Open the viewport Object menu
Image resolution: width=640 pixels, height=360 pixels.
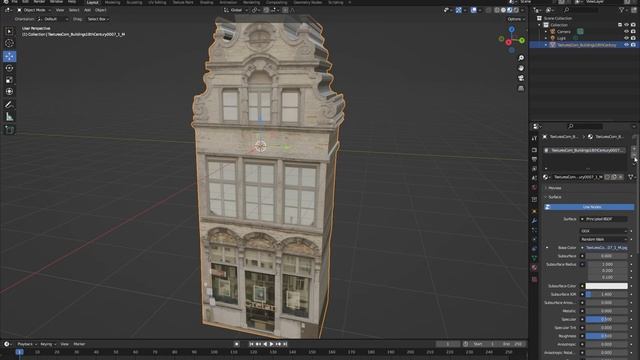pyautogui.click(x=100, y=10)
